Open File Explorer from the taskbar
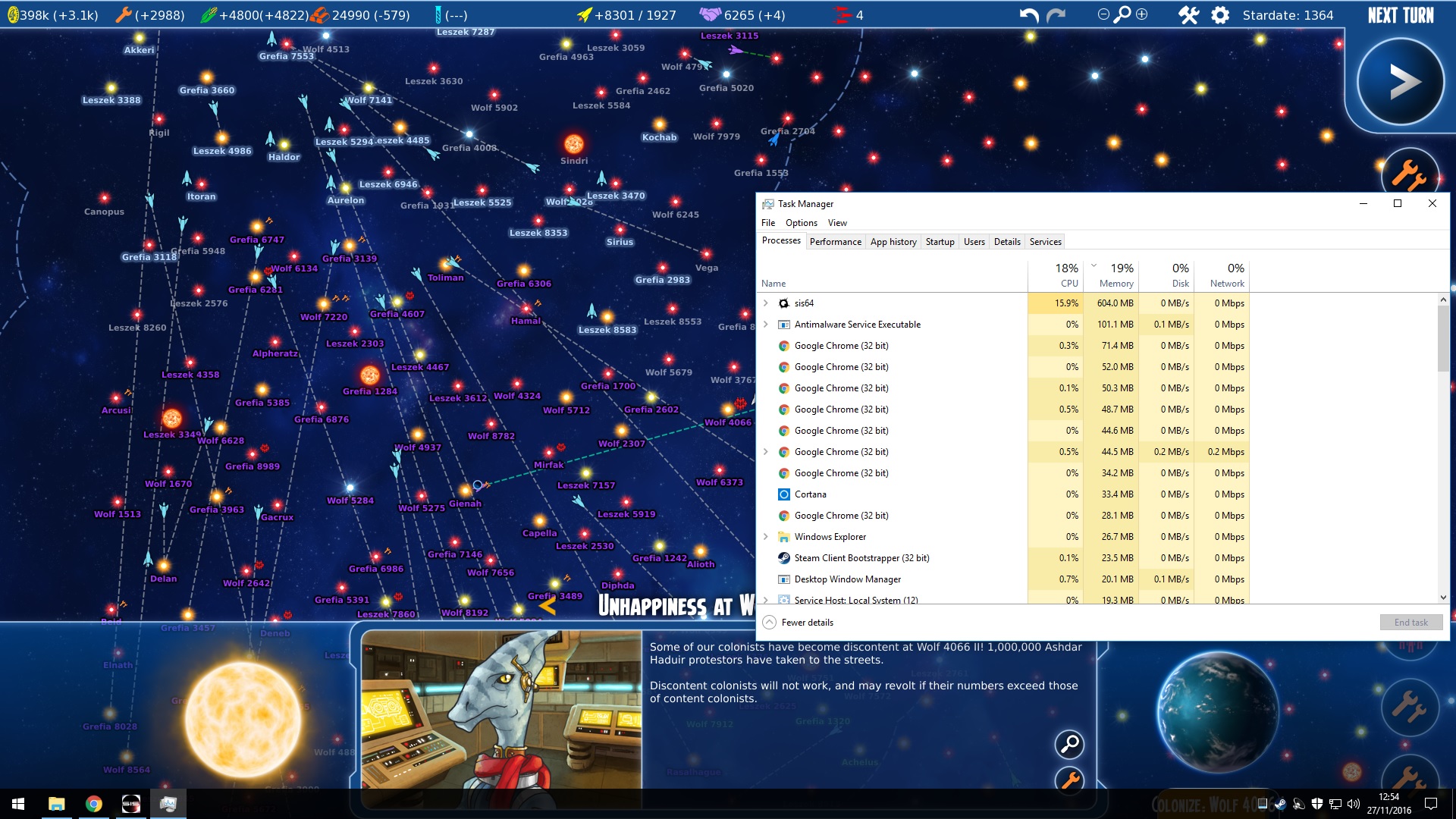Image resolution: width=1456 pixels, height=819 pixels. point(56,804)
